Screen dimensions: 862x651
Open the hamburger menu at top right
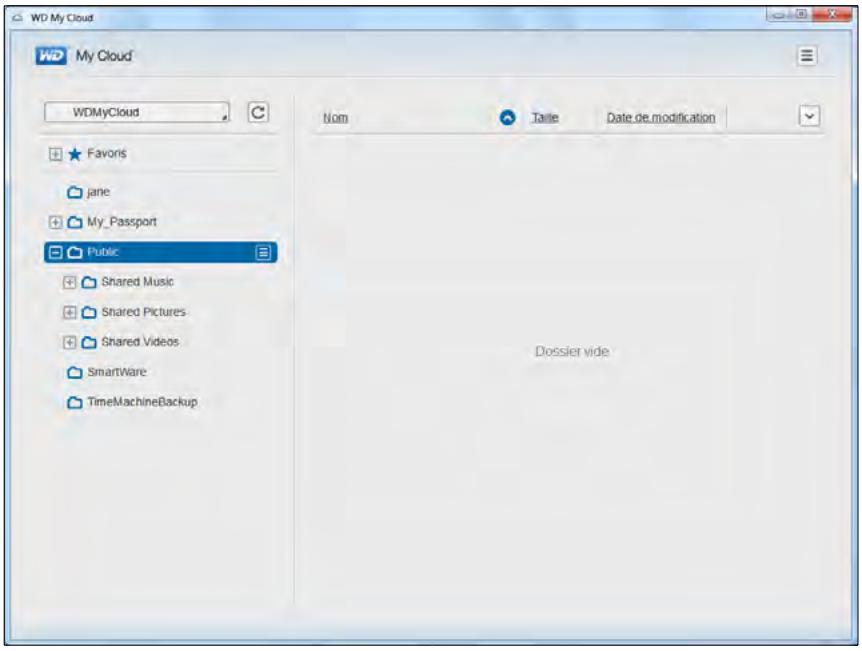click(x=806, y=56)
